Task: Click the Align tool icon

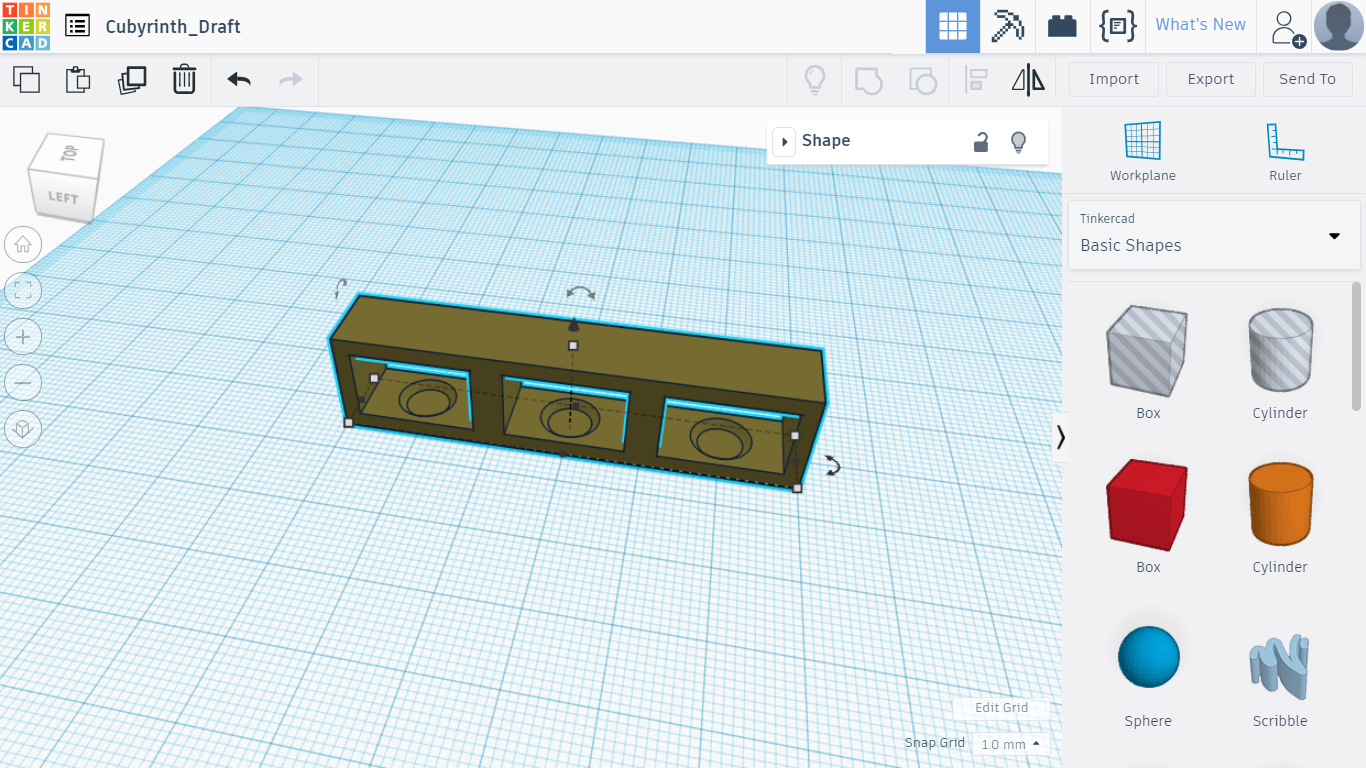Action: (976, 80)
